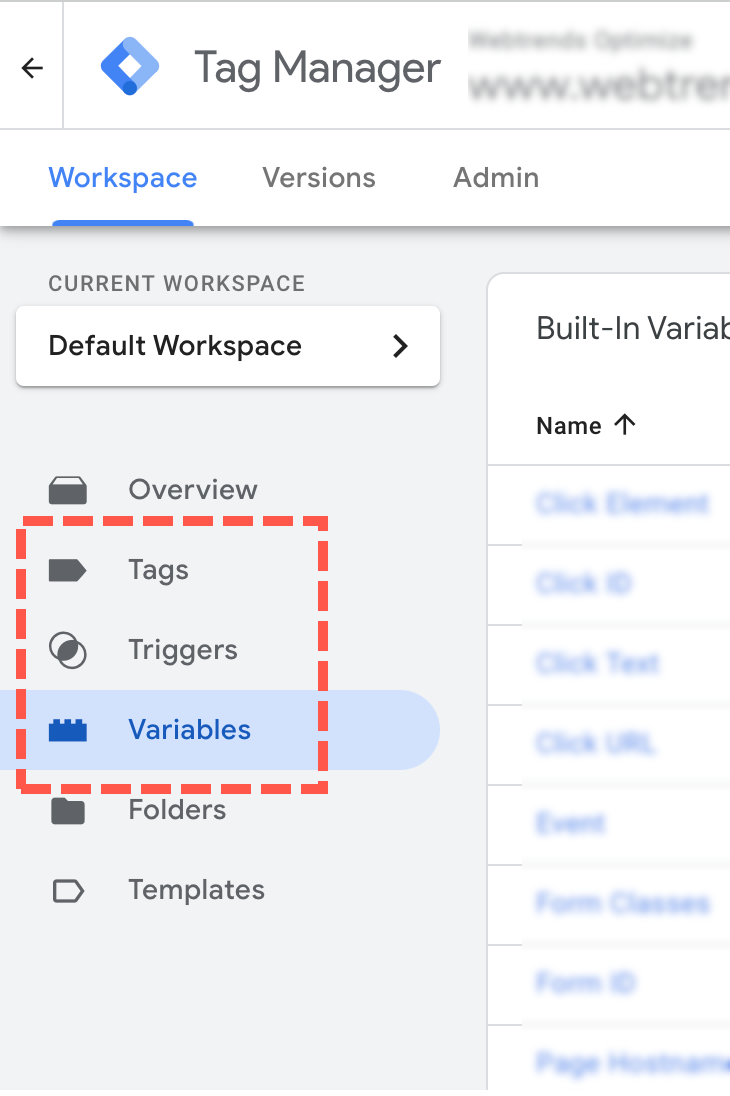Click the back arrow icon
Viewport: 730px width, 1096px height.
[33, 68]
